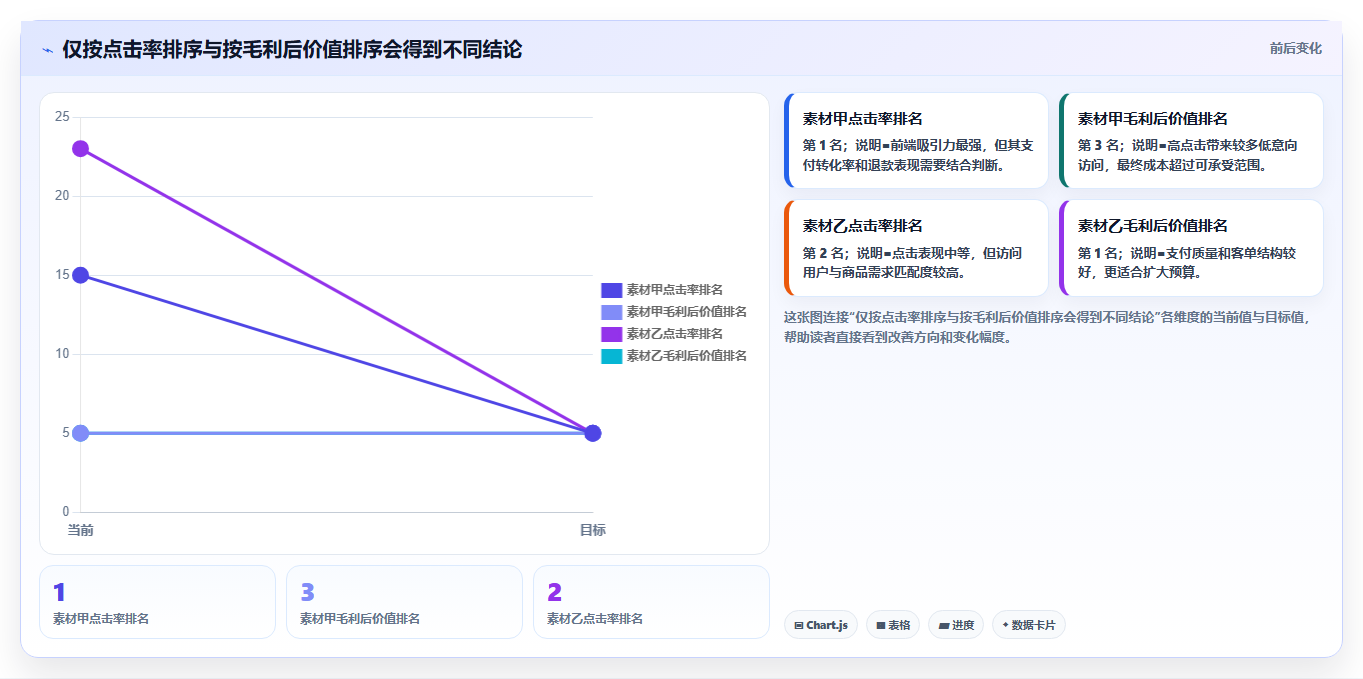This screenshot has width=1363, height=679.
Task: Toggle 素材甲点击率排名 legend color box
Action: click(x=611, y=290)
